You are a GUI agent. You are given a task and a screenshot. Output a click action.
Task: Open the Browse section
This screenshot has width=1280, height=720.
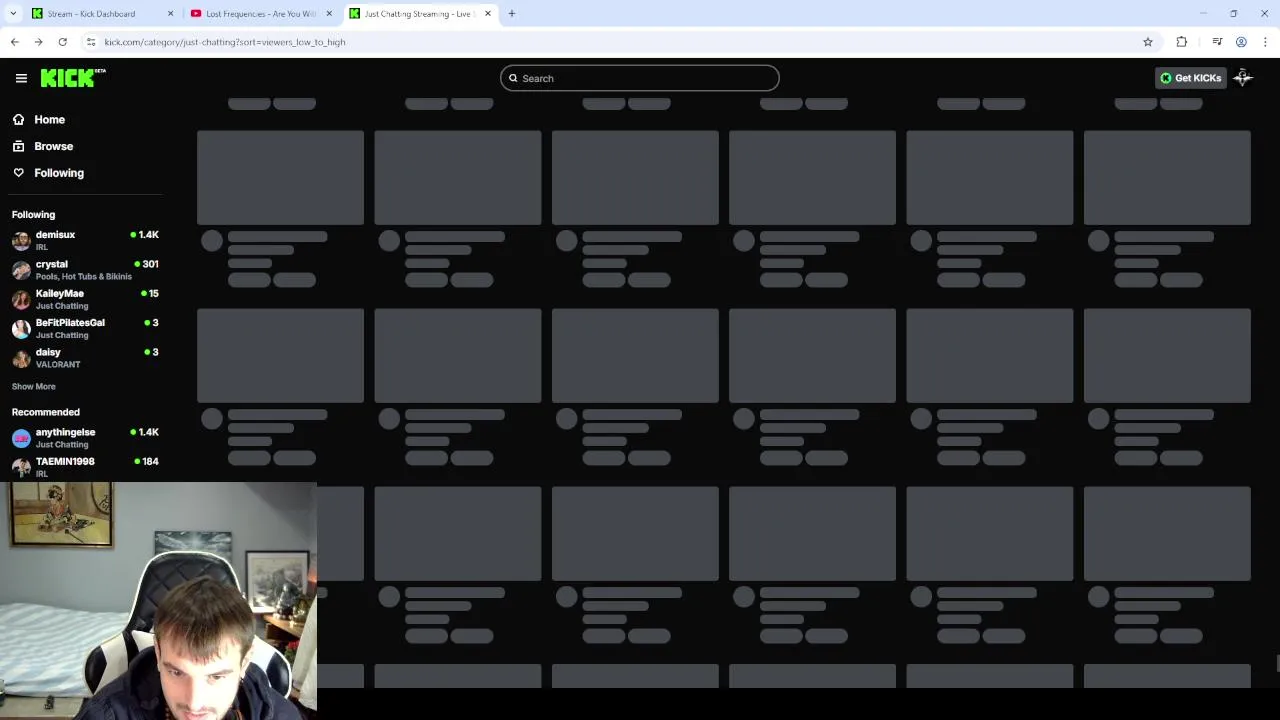(53, 146)
